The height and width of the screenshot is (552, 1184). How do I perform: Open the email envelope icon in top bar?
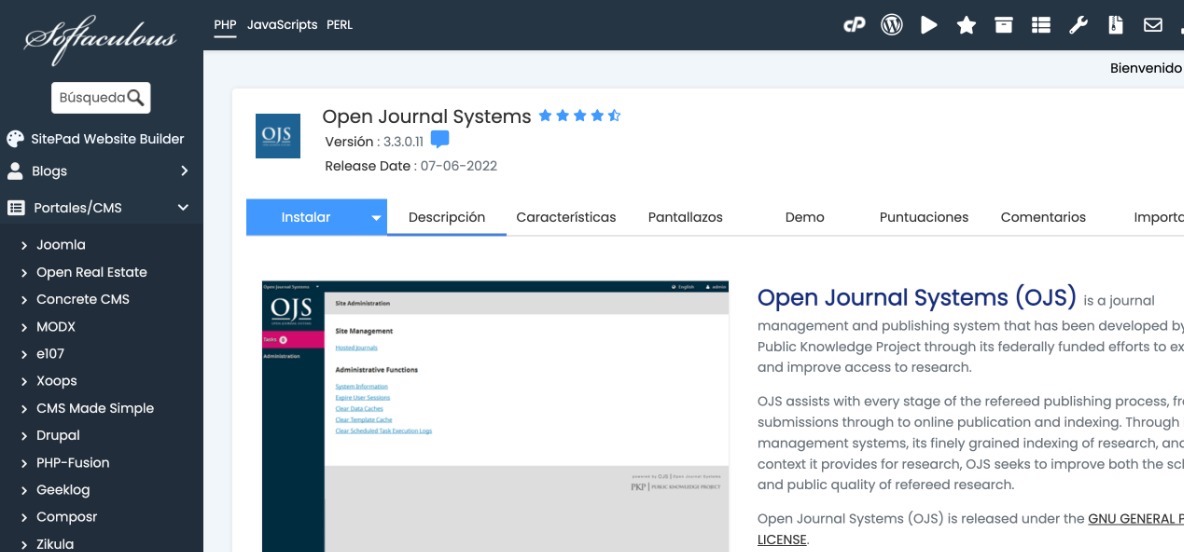1153,25
